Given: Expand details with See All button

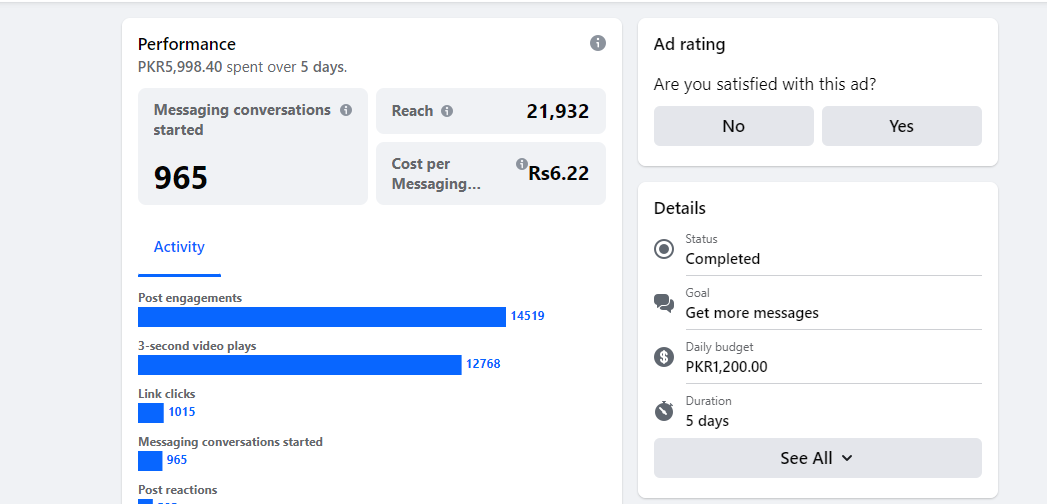Looking at the screenshot, I should 817,458.
